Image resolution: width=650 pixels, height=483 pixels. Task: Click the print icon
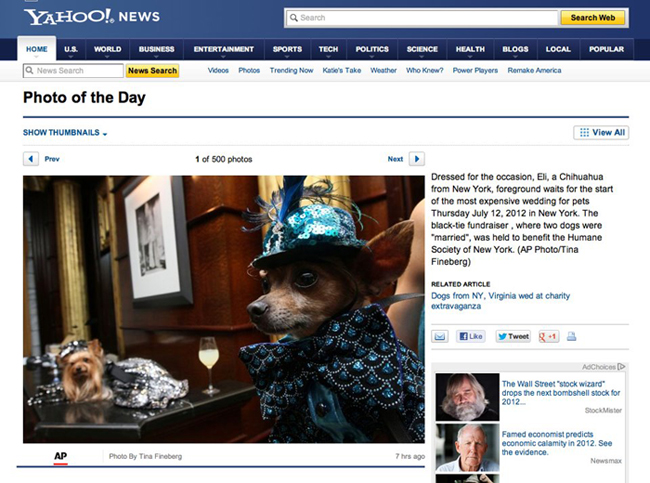572,336
